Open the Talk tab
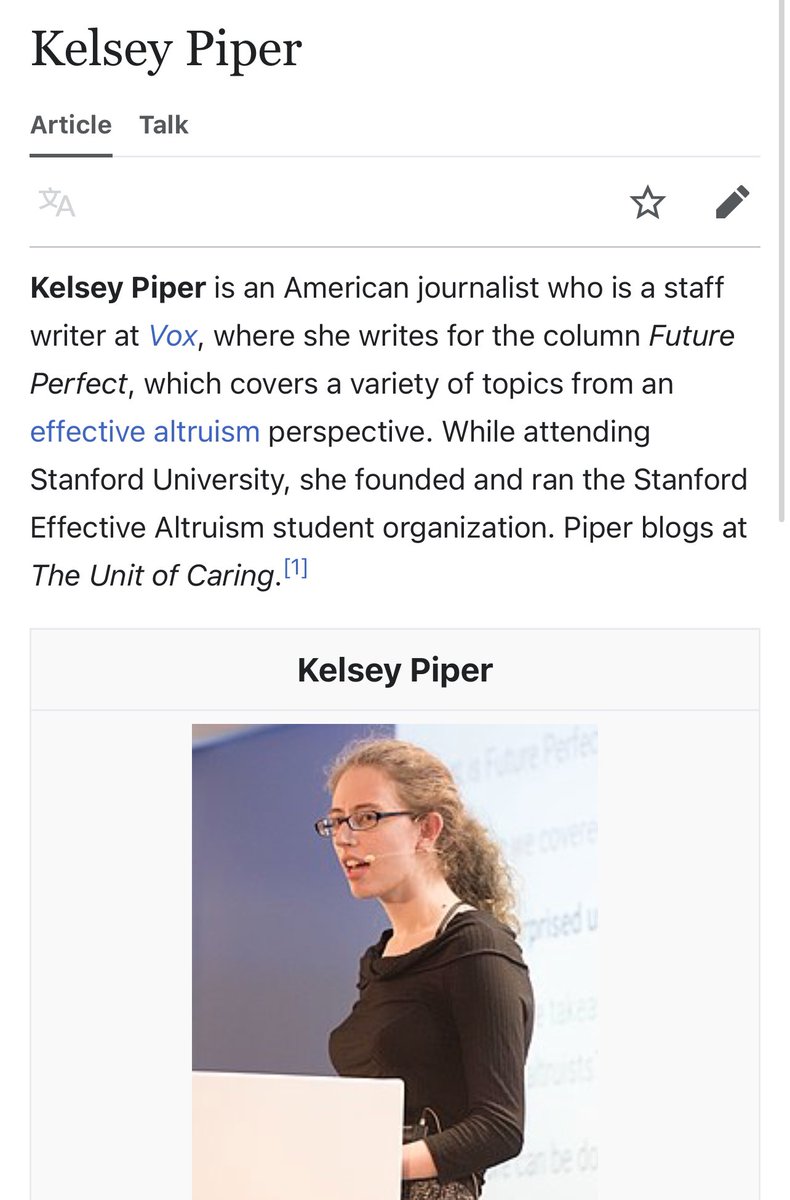 (164, 125)
